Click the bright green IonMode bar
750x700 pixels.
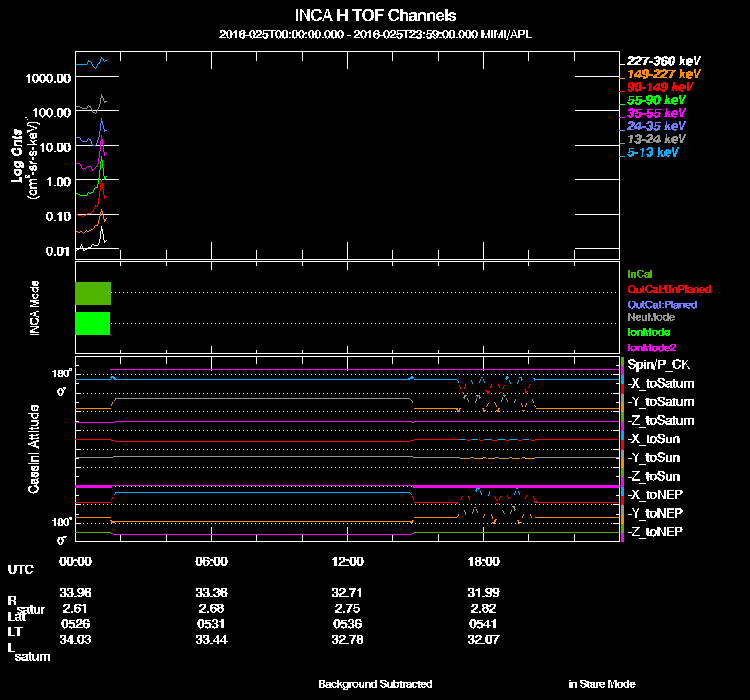(92, 323)
